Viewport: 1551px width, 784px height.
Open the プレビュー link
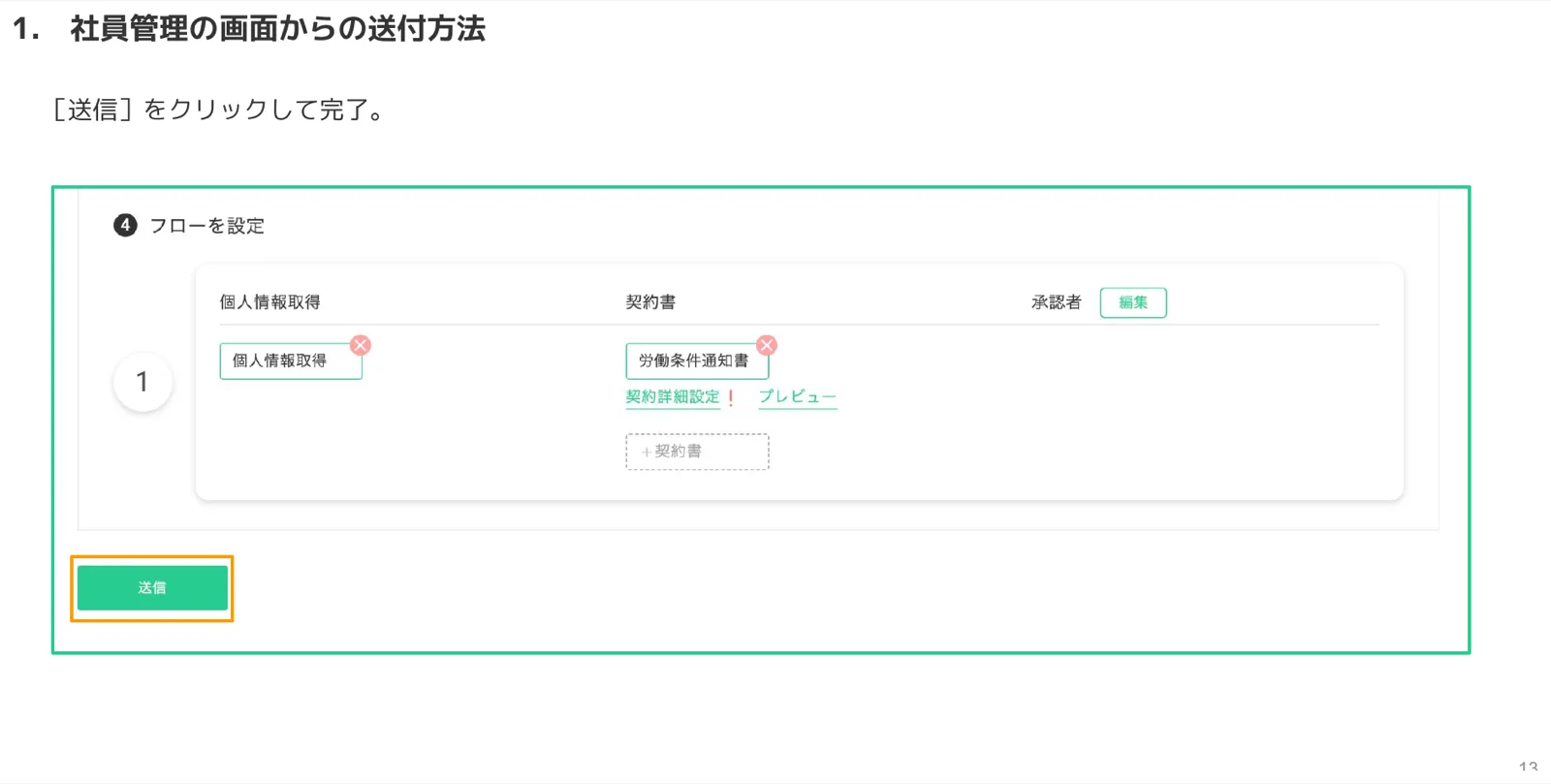[x=798, y=397]
